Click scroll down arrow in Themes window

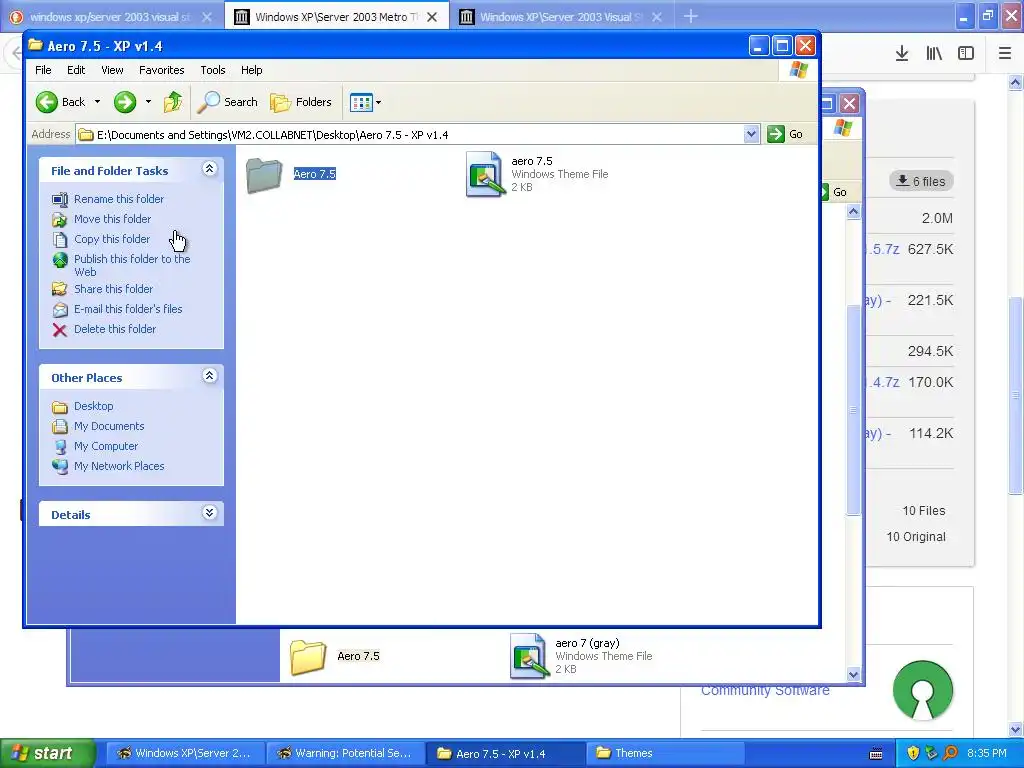pyautogui.click(x=854, y=674)
